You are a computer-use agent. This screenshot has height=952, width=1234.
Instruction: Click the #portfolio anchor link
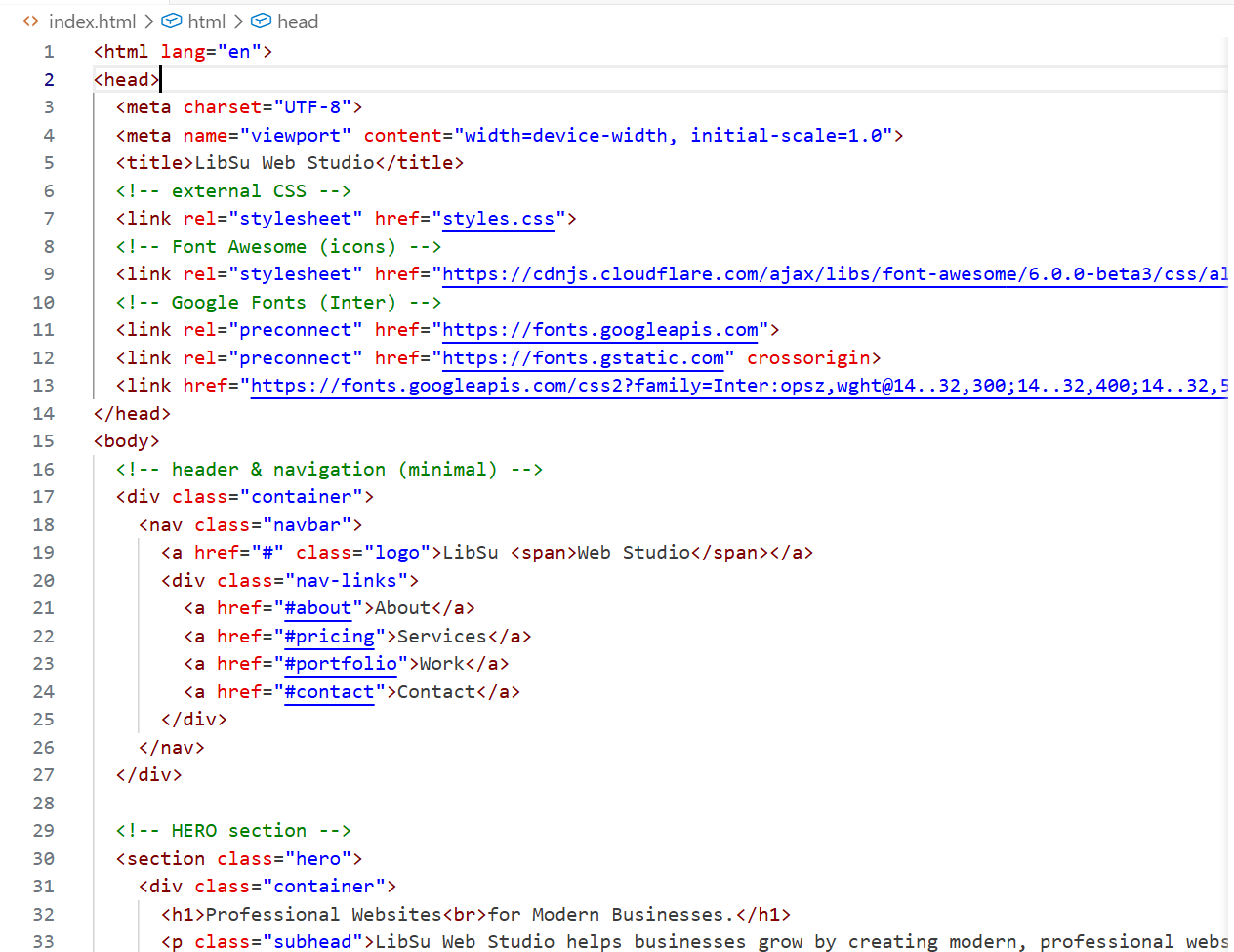click(x=340, y=664)
